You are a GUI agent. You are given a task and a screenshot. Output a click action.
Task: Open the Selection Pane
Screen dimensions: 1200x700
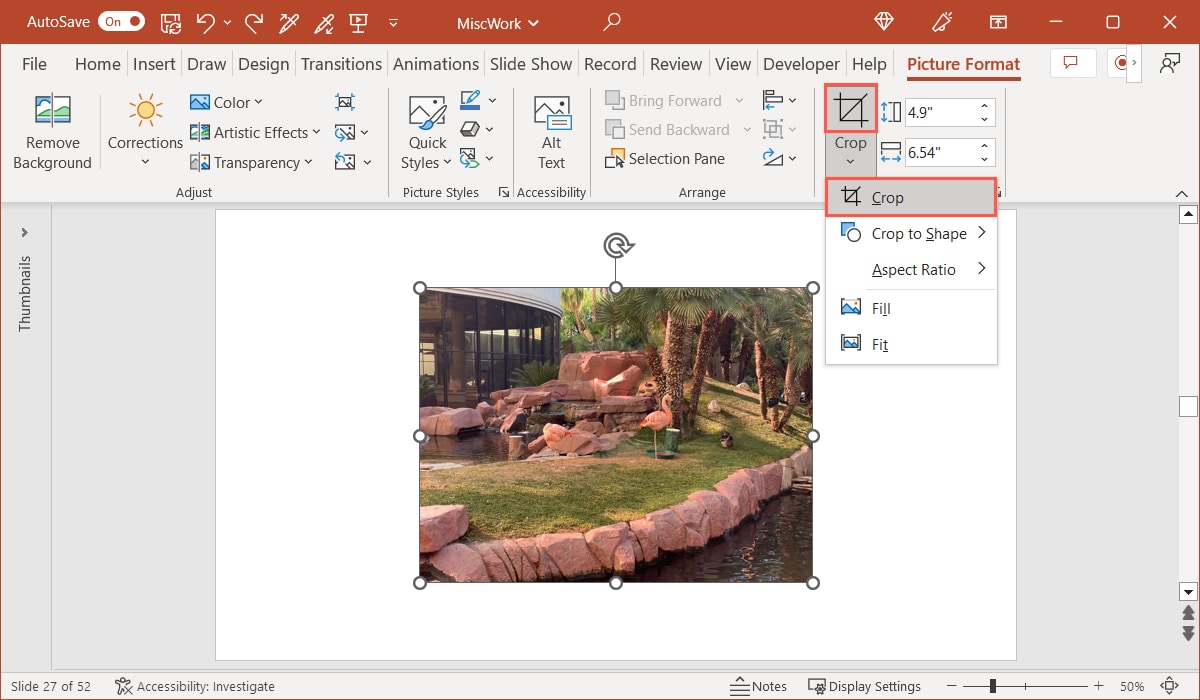click(666, 158)
